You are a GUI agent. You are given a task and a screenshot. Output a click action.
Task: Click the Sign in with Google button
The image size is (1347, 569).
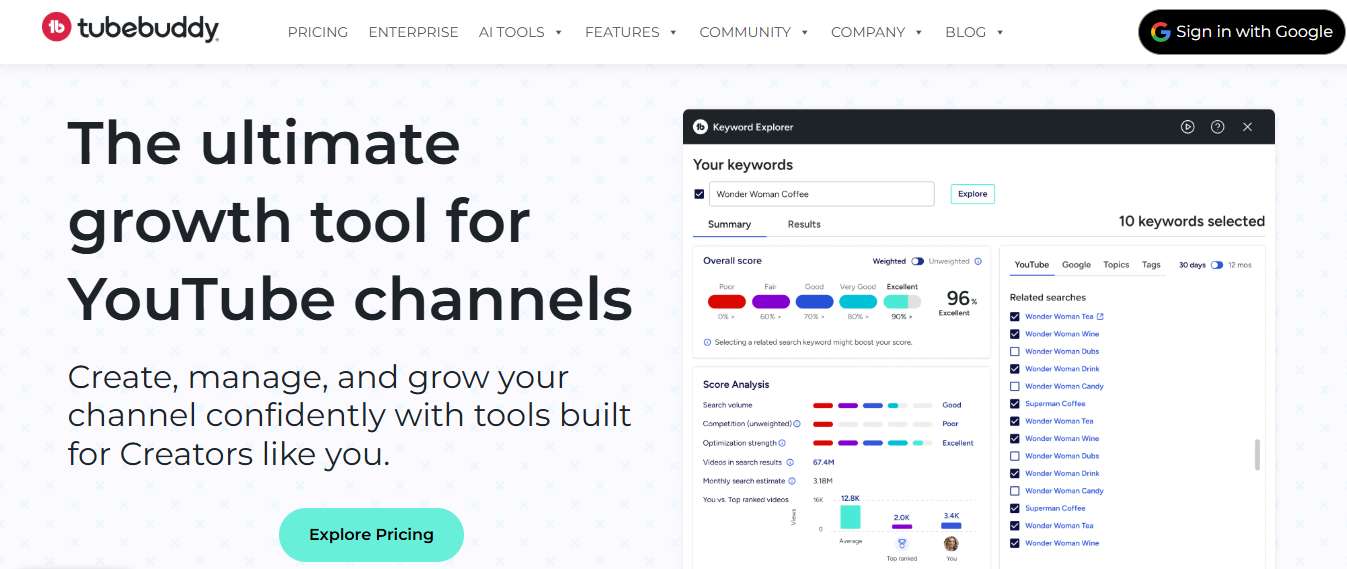click(x=1241, y=32)
